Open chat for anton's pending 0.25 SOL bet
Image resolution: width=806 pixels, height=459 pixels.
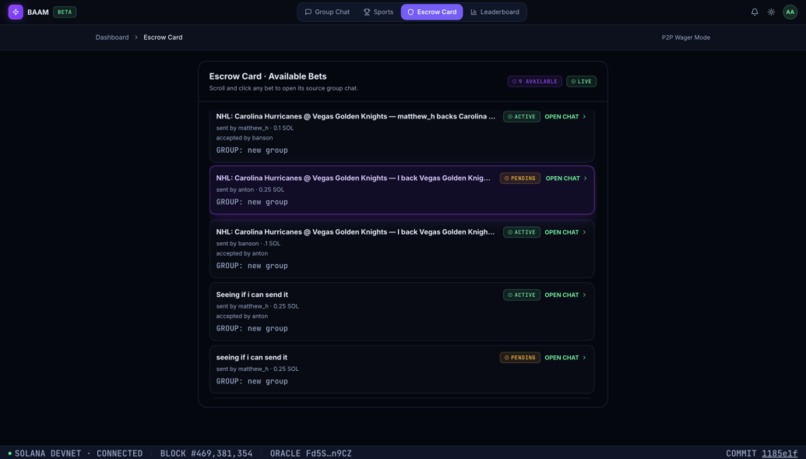point(566,178)
